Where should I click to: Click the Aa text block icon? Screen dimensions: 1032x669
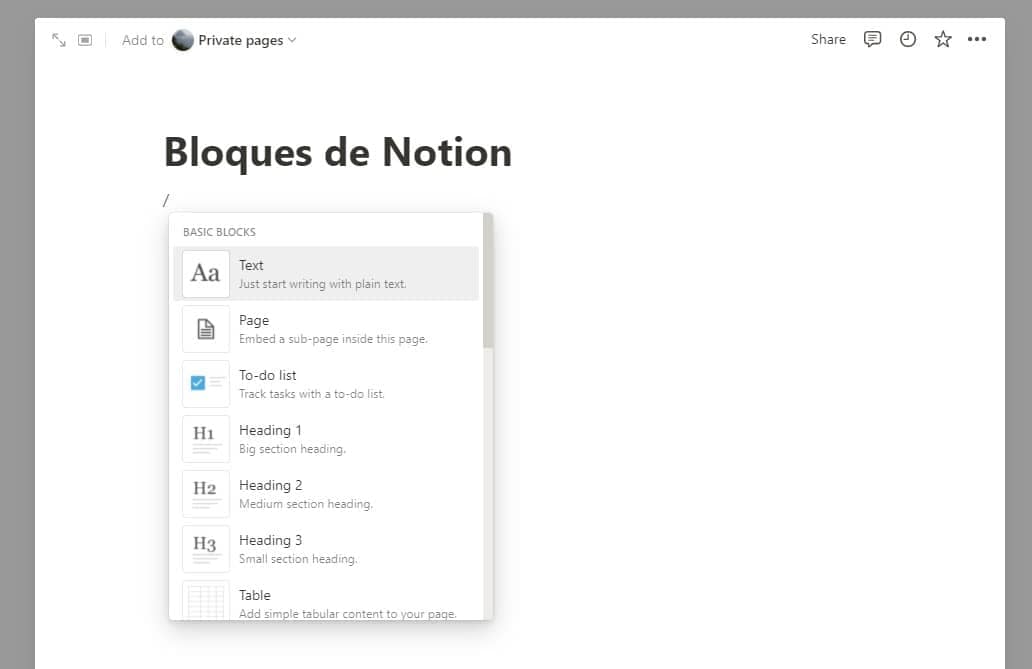(x=206, y=274)
